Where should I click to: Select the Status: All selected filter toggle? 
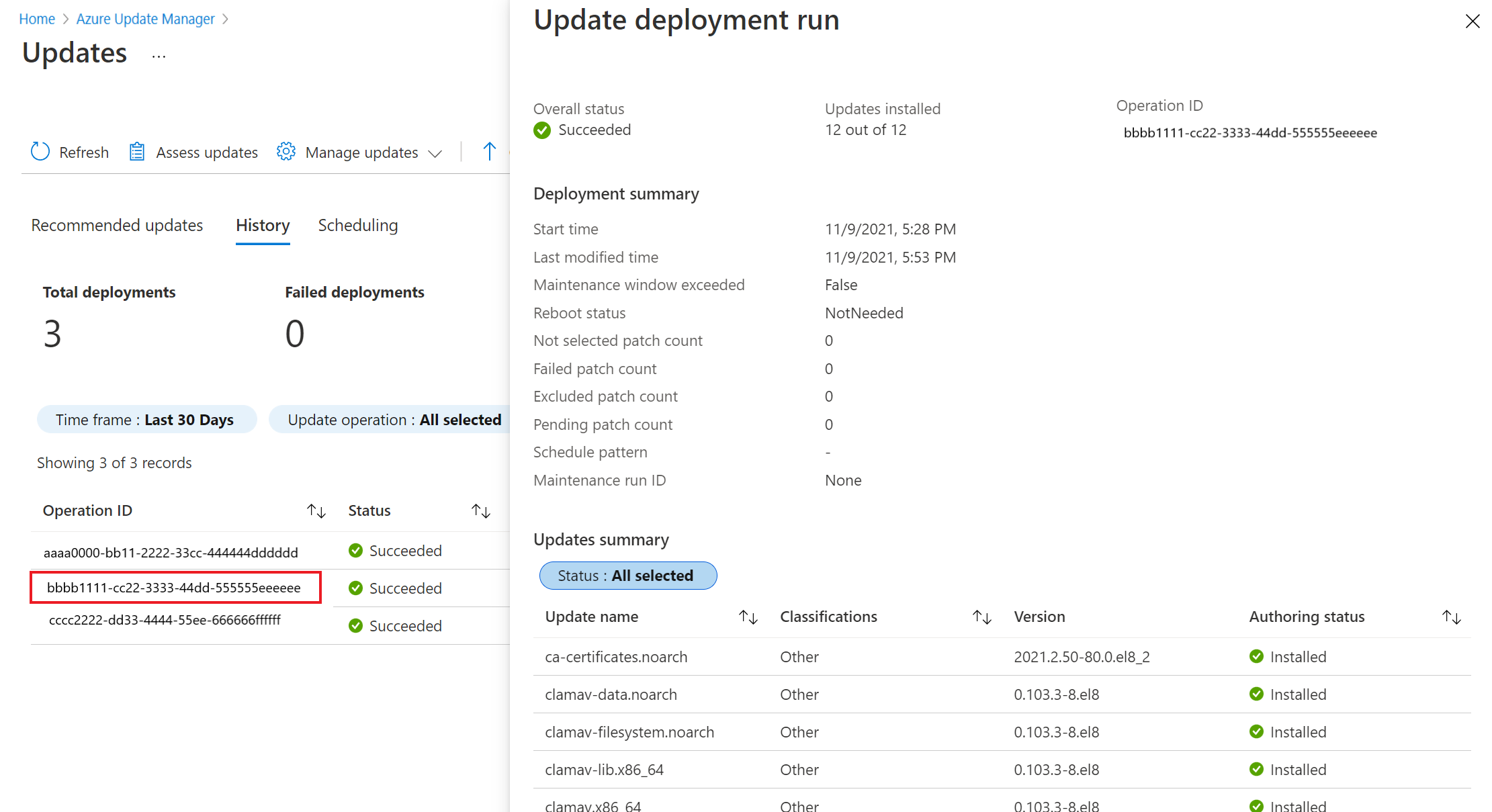coord(627,575)
